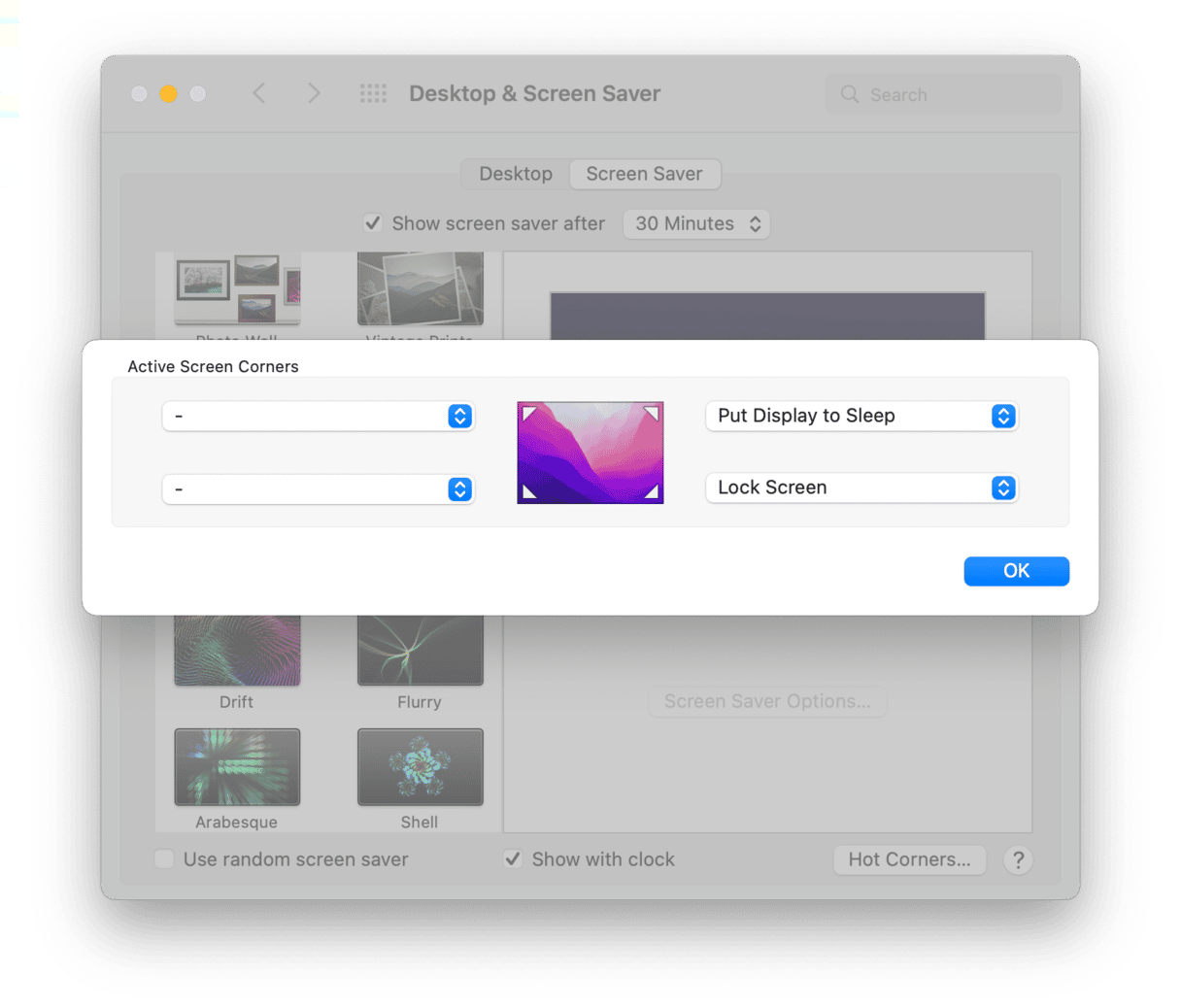Open the show-all preferences grid
This screenshot has width=1181, height=1008.
coord(373,93)
